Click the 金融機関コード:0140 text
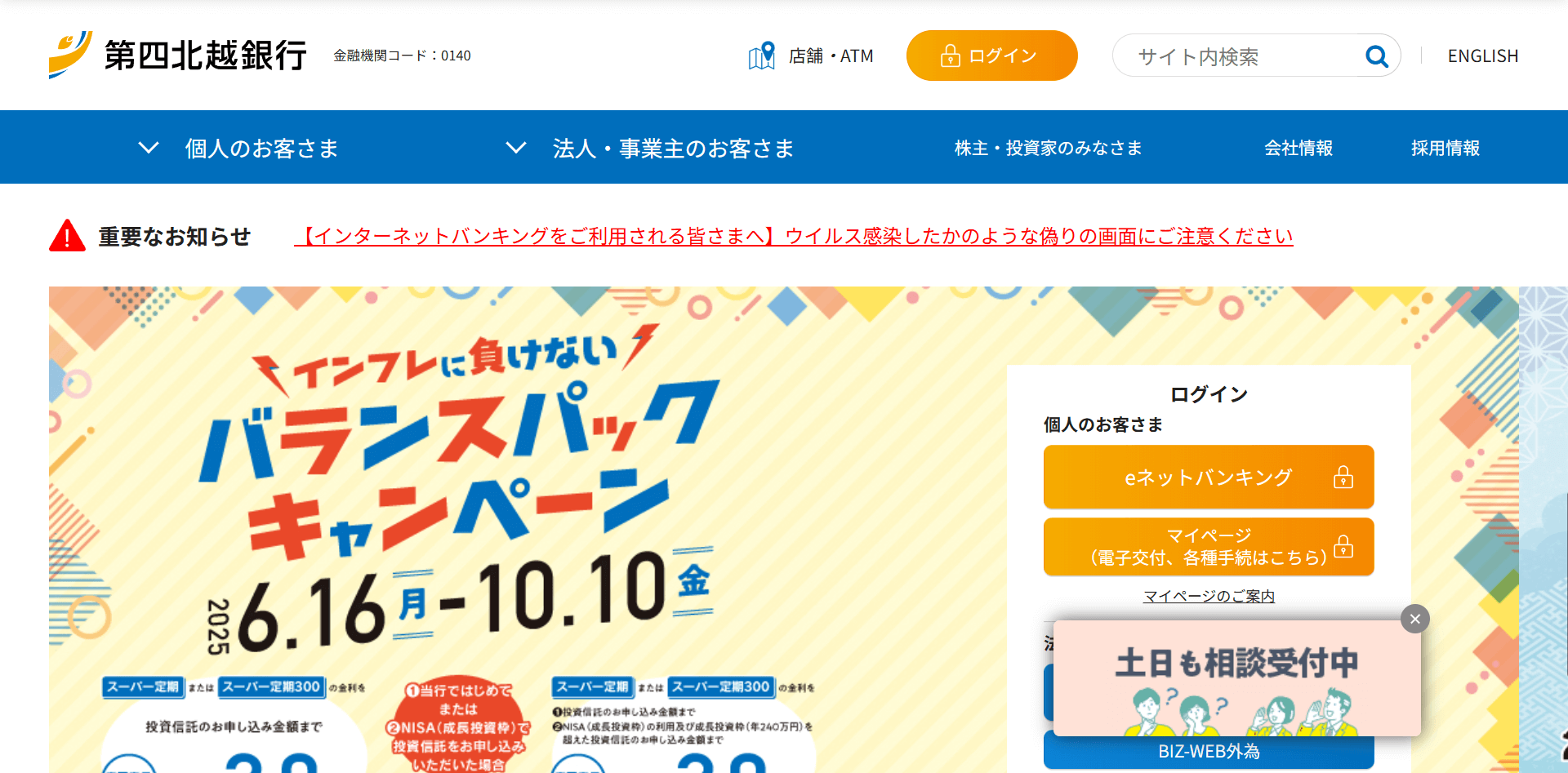 click(x=402, y=56)
